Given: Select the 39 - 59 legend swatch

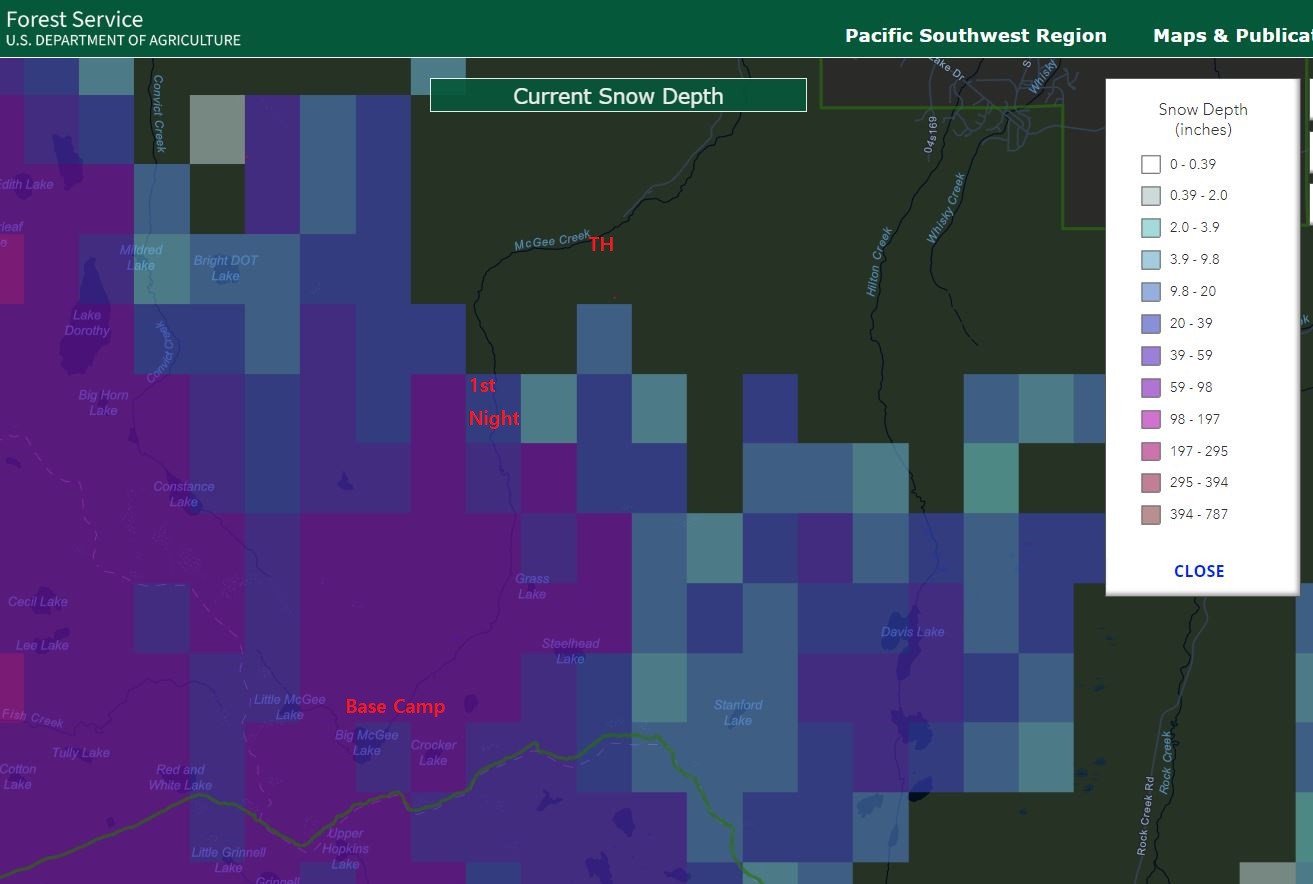Looking at the screenshot, I should [1151, 355].
